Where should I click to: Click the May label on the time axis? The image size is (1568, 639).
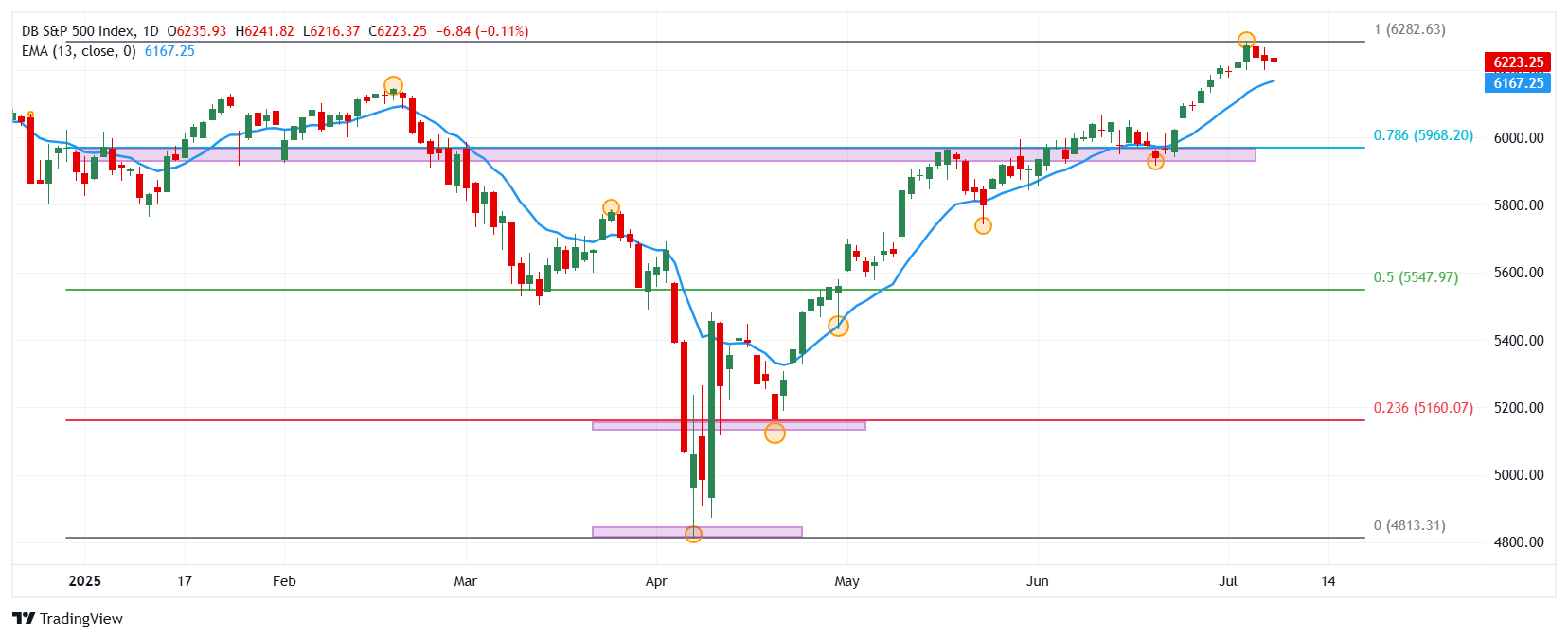click(x=847, y=581)
